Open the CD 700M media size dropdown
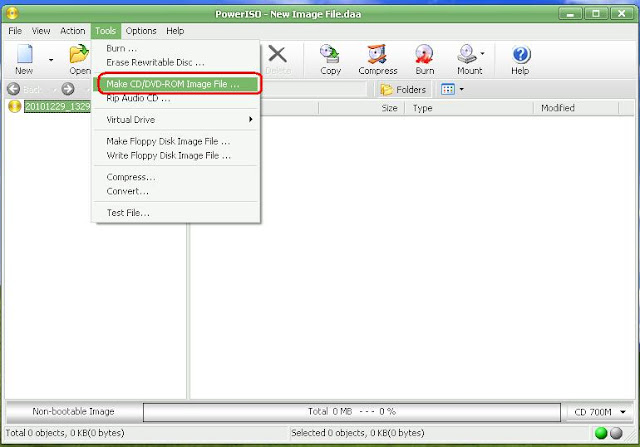This screenshot has height=447, width=640. [600, 412]
